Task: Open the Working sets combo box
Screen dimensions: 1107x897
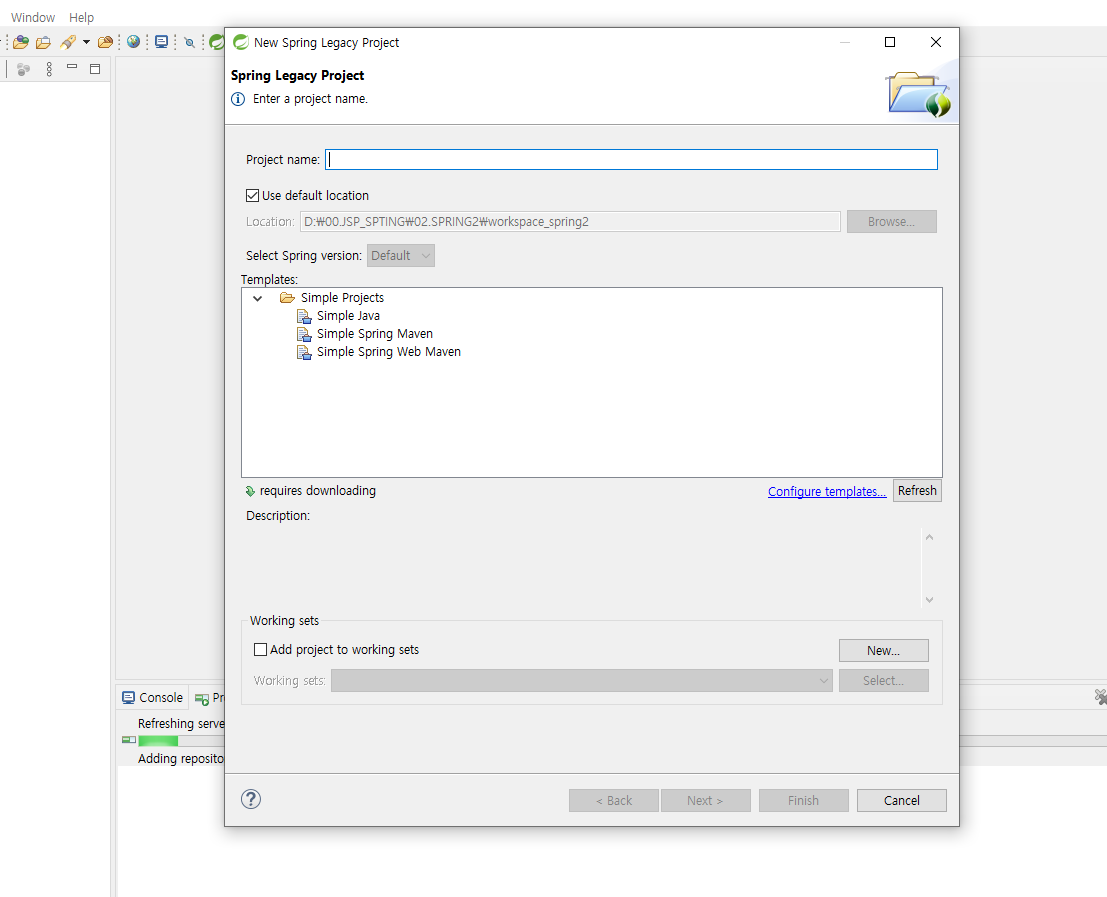Action: (x=582, y=680)
